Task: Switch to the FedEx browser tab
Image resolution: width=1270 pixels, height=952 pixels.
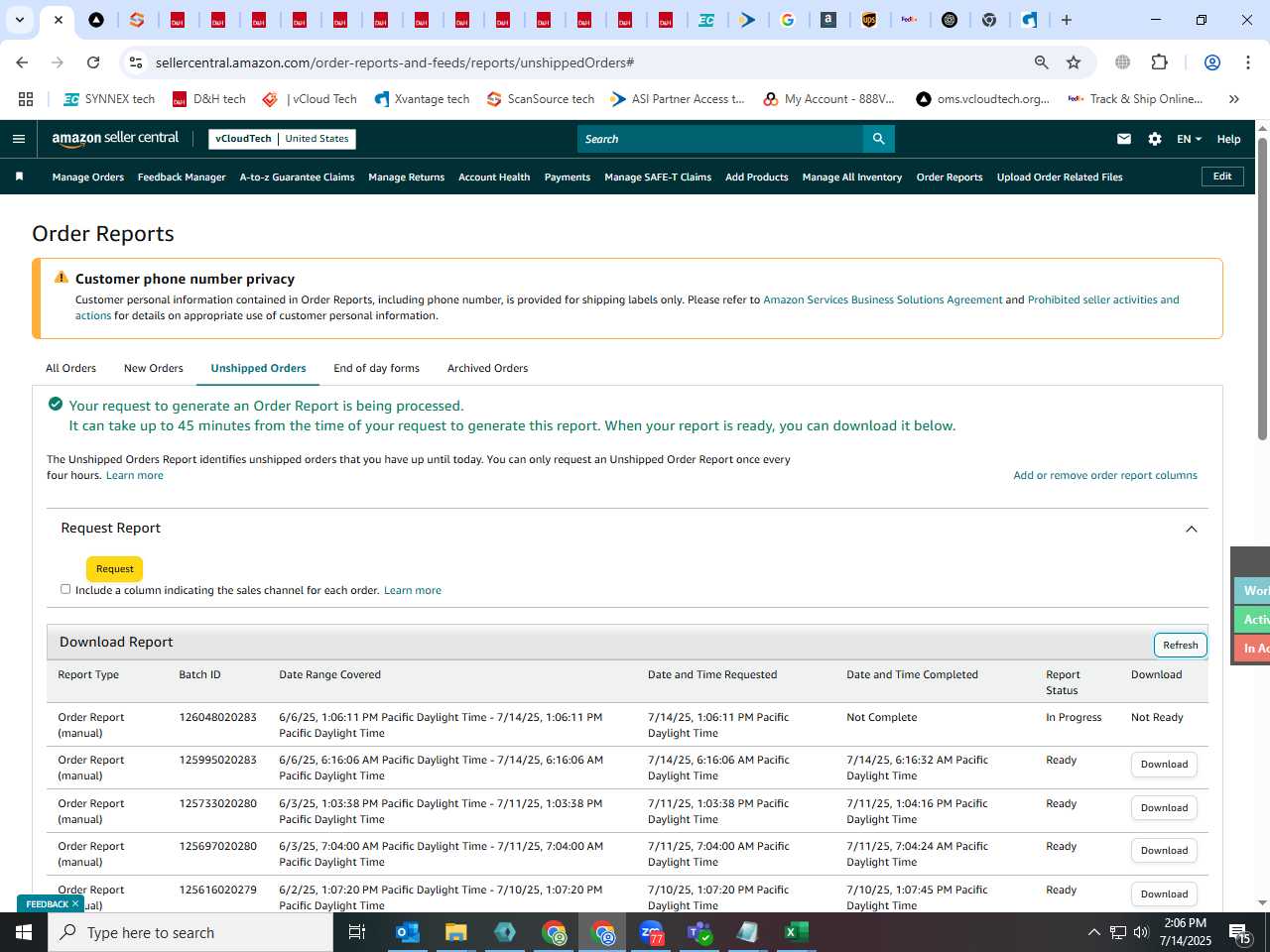Action: coord(909,20)
